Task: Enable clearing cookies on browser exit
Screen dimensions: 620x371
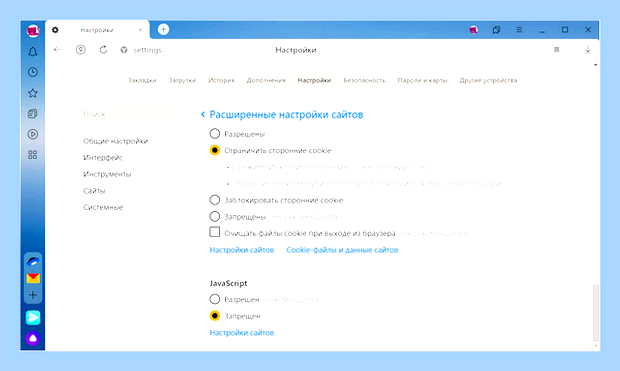Action: pos(215,232)
